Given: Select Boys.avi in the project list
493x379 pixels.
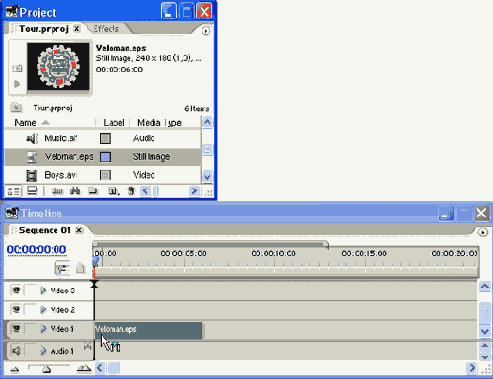Looking at the screenshot, I should coord(103,175).
